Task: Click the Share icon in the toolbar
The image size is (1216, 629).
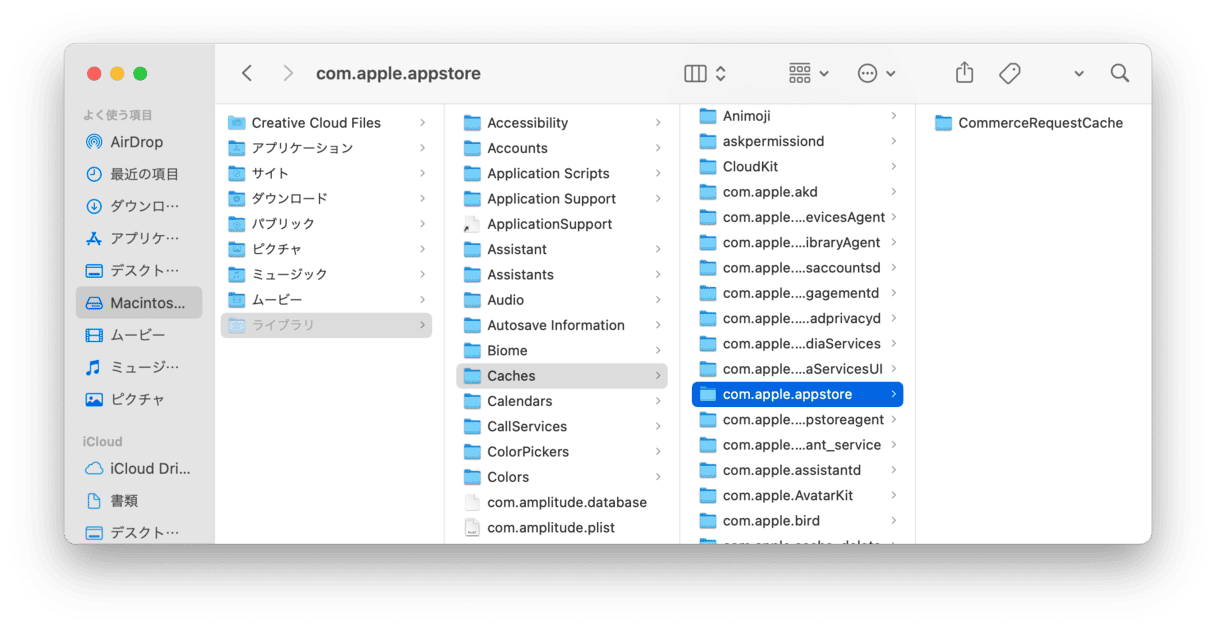Action: click(x=964, y=73)
